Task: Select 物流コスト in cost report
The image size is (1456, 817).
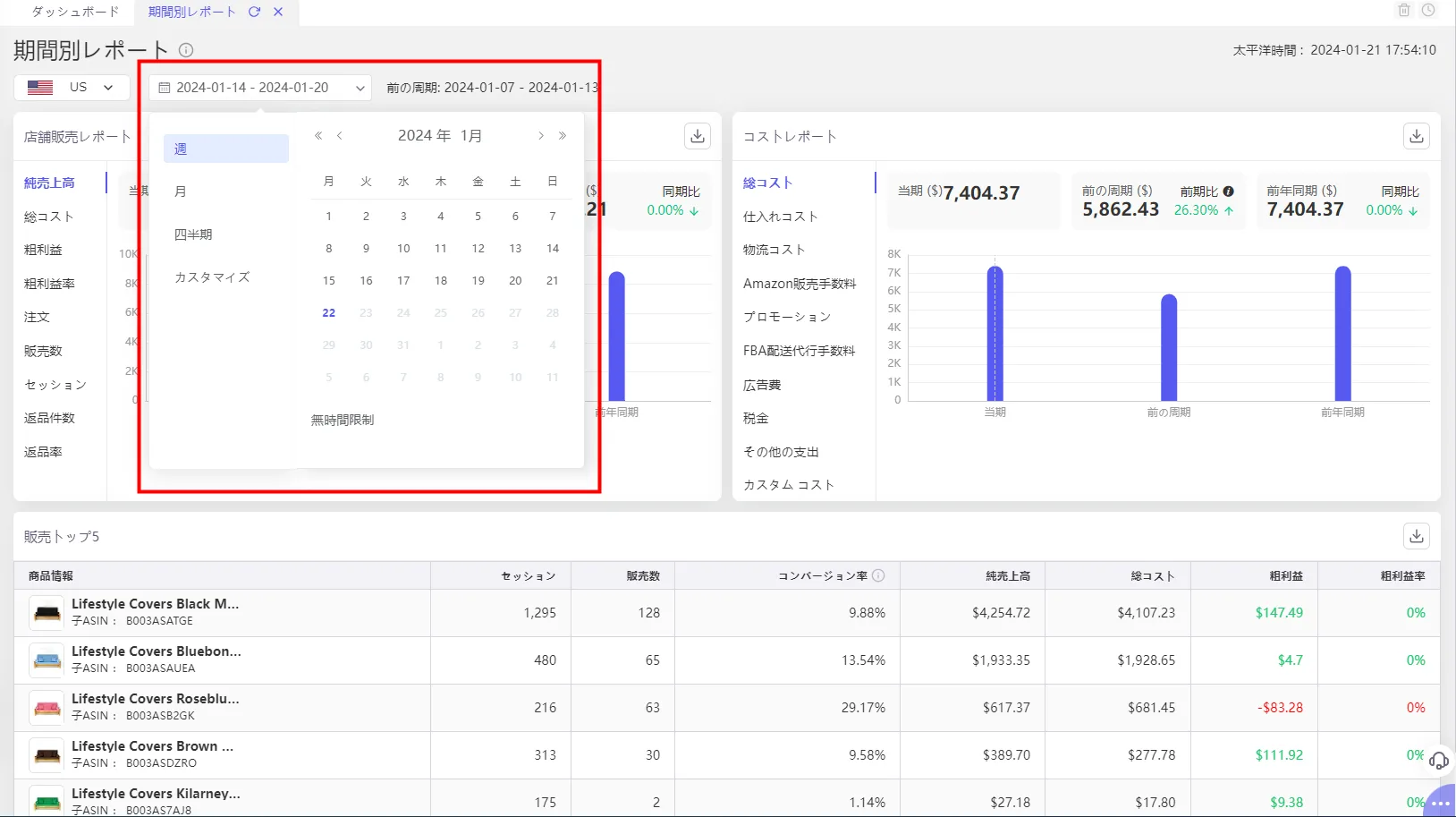Action: [775, 250]
